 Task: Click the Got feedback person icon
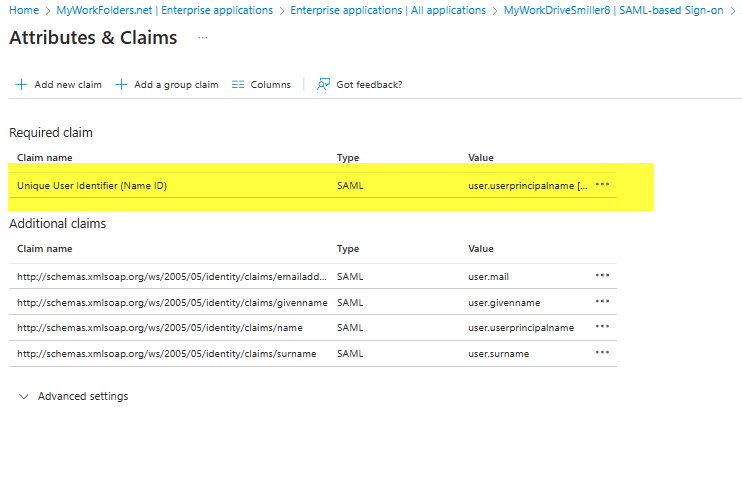tap(323, 85)
